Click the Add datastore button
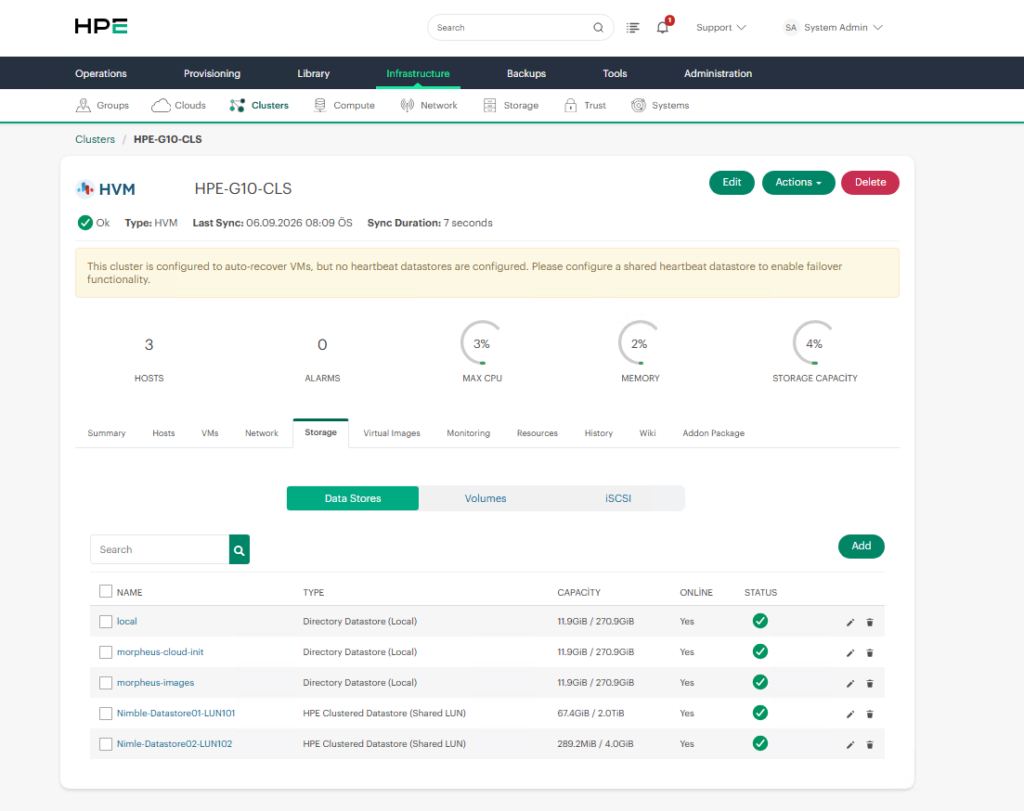 tap(861, 547)
